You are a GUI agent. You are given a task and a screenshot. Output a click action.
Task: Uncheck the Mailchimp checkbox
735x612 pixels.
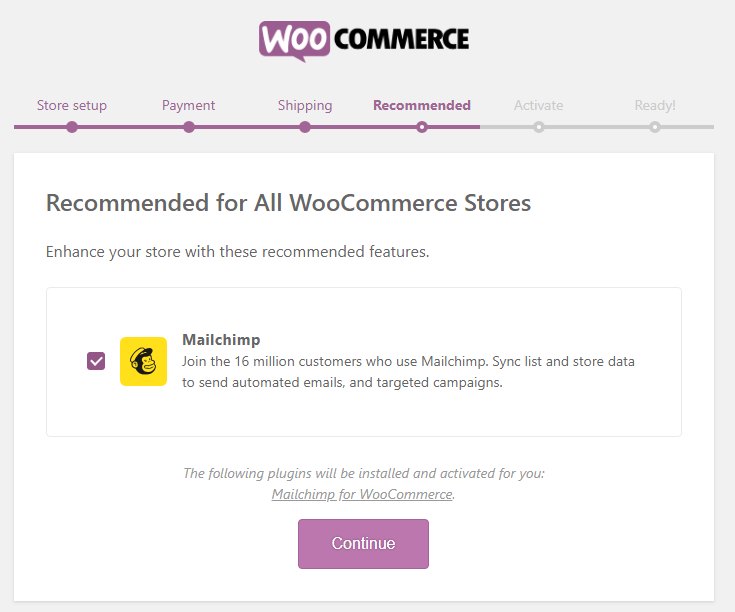(96, 361)
